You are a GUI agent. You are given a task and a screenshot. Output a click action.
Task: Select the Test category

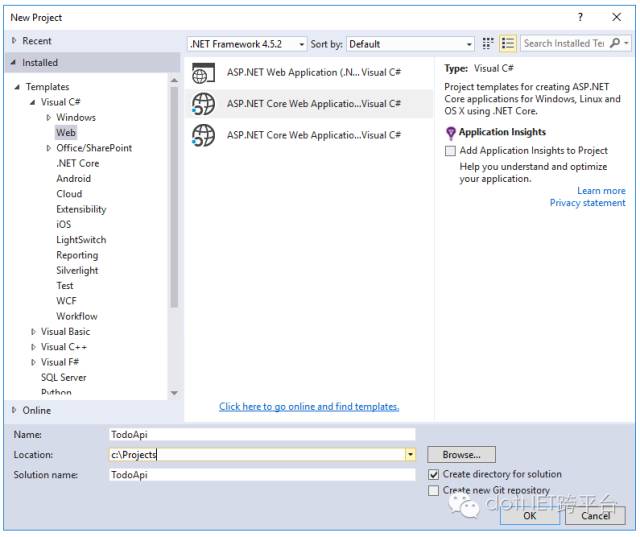point(64,286)
